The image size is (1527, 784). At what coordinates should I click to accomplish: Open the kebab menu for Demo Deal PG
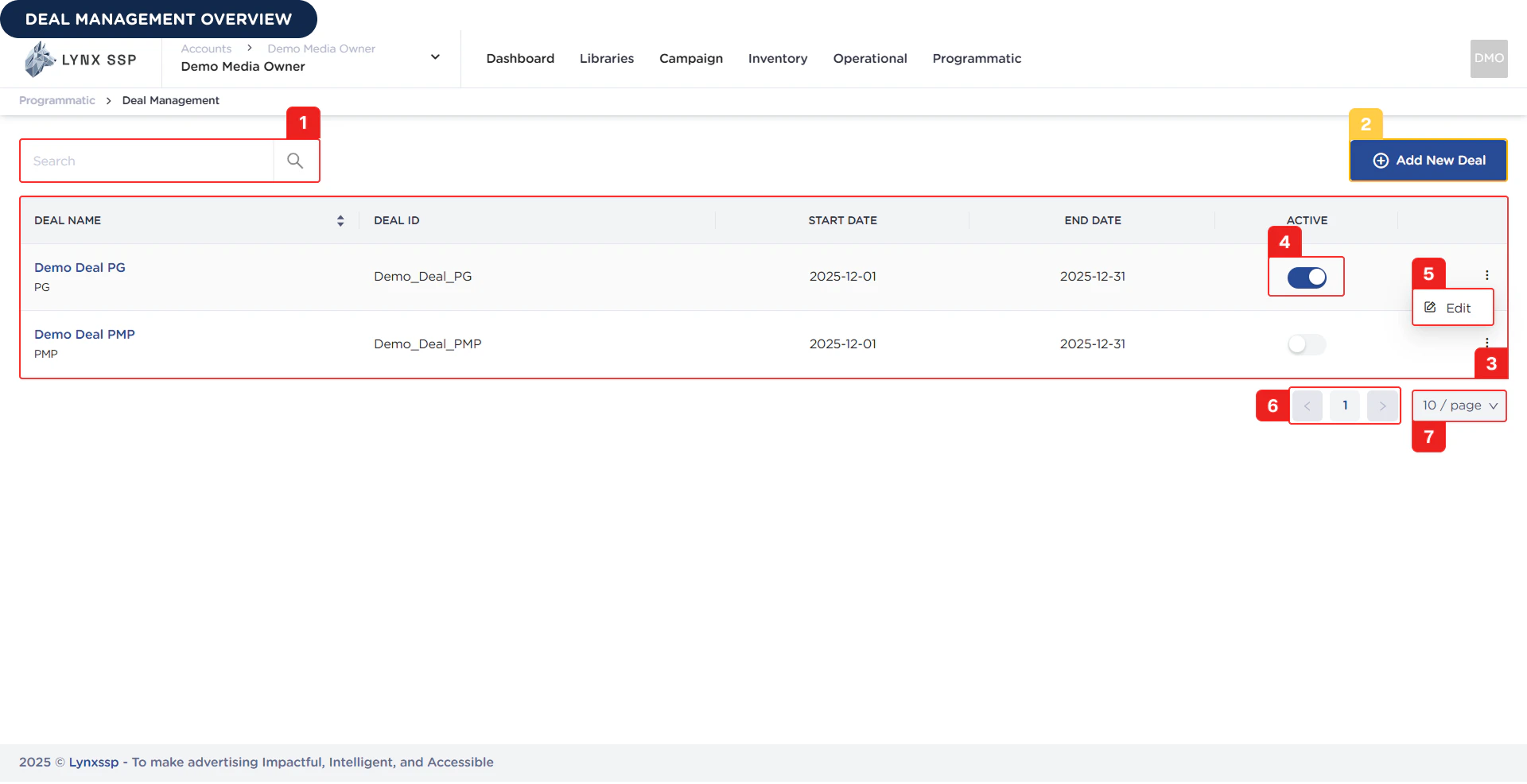pos(1487,274)
